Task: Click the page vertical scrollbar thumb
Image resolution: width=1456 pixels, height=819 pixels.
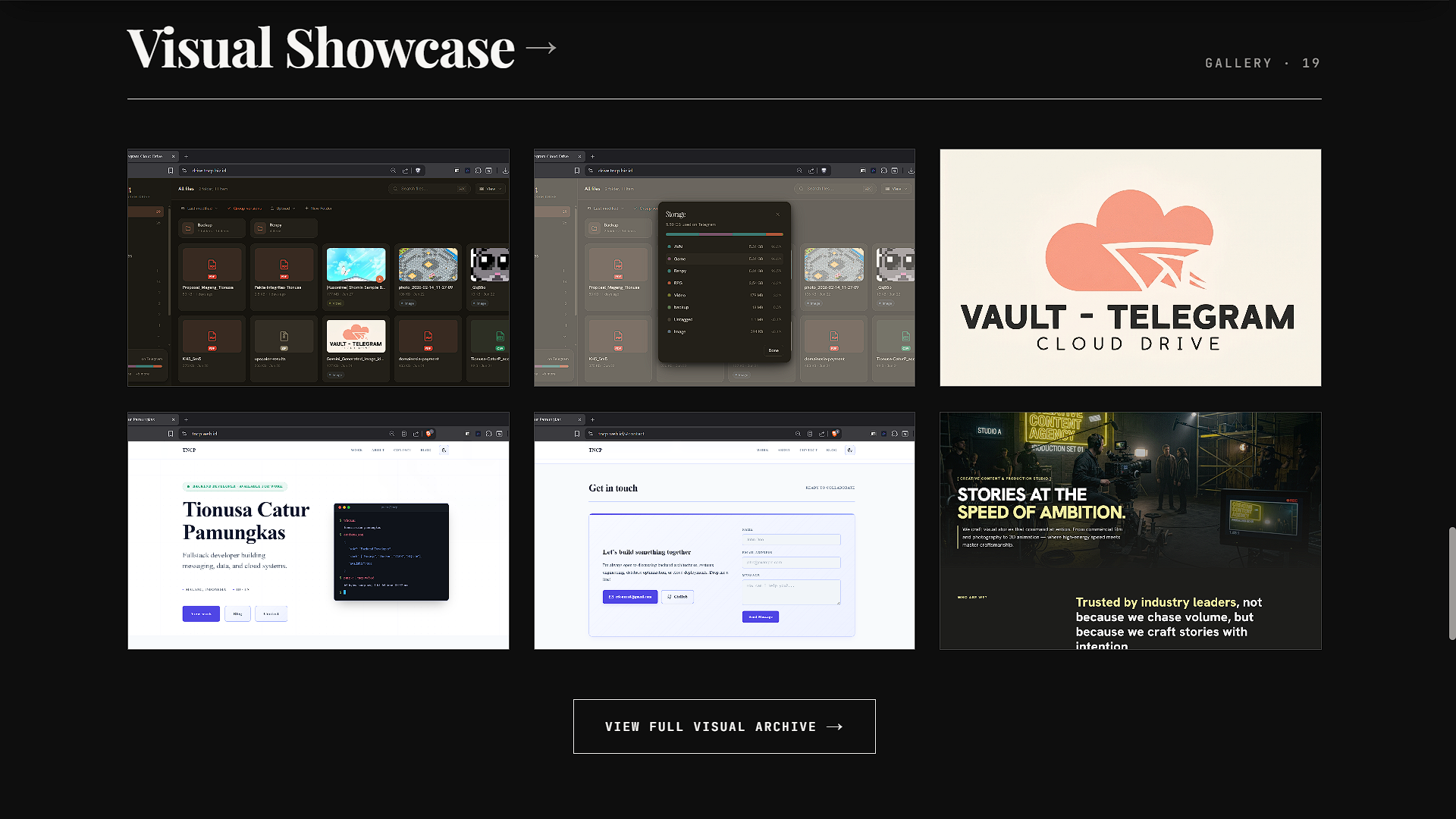Action: pyautogui.click(x=1452, y=583)
